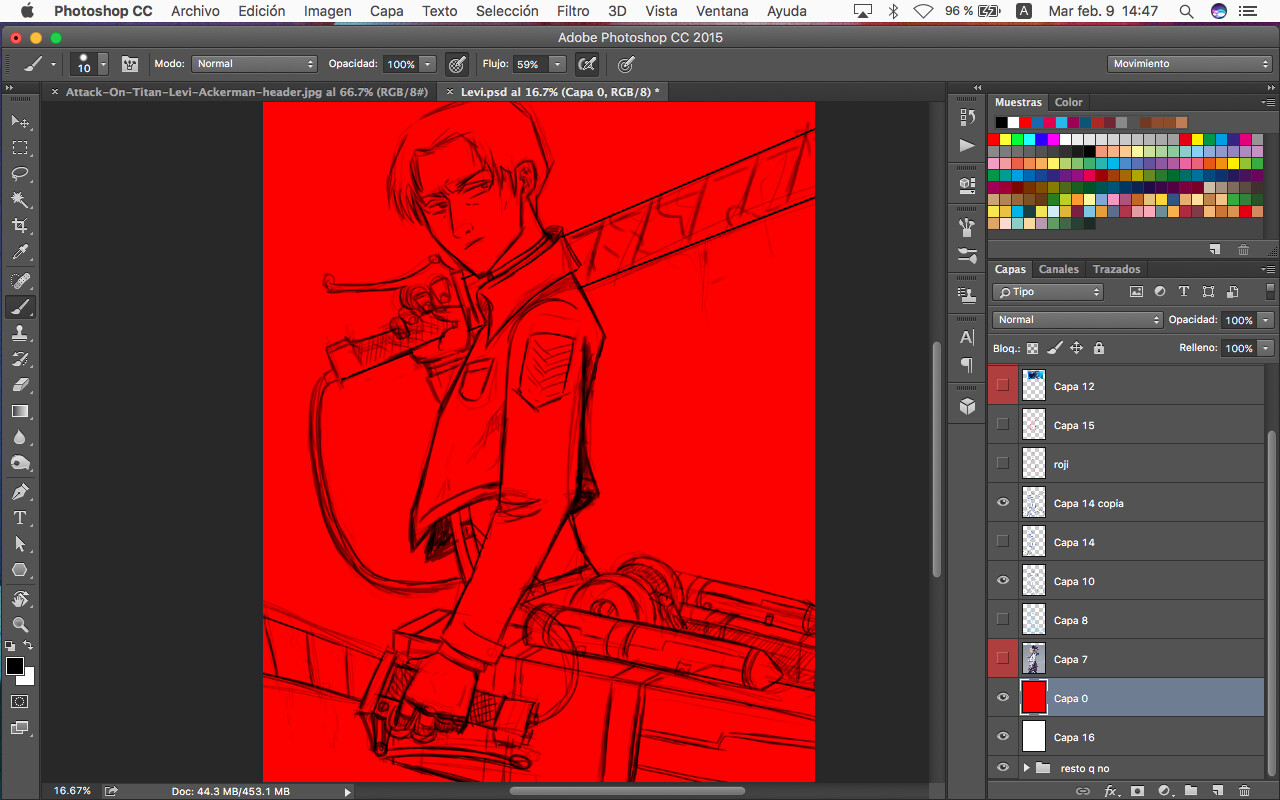Select the Pen tool
This screenshot has height=800, width=1280.
(x=20, y=492)
